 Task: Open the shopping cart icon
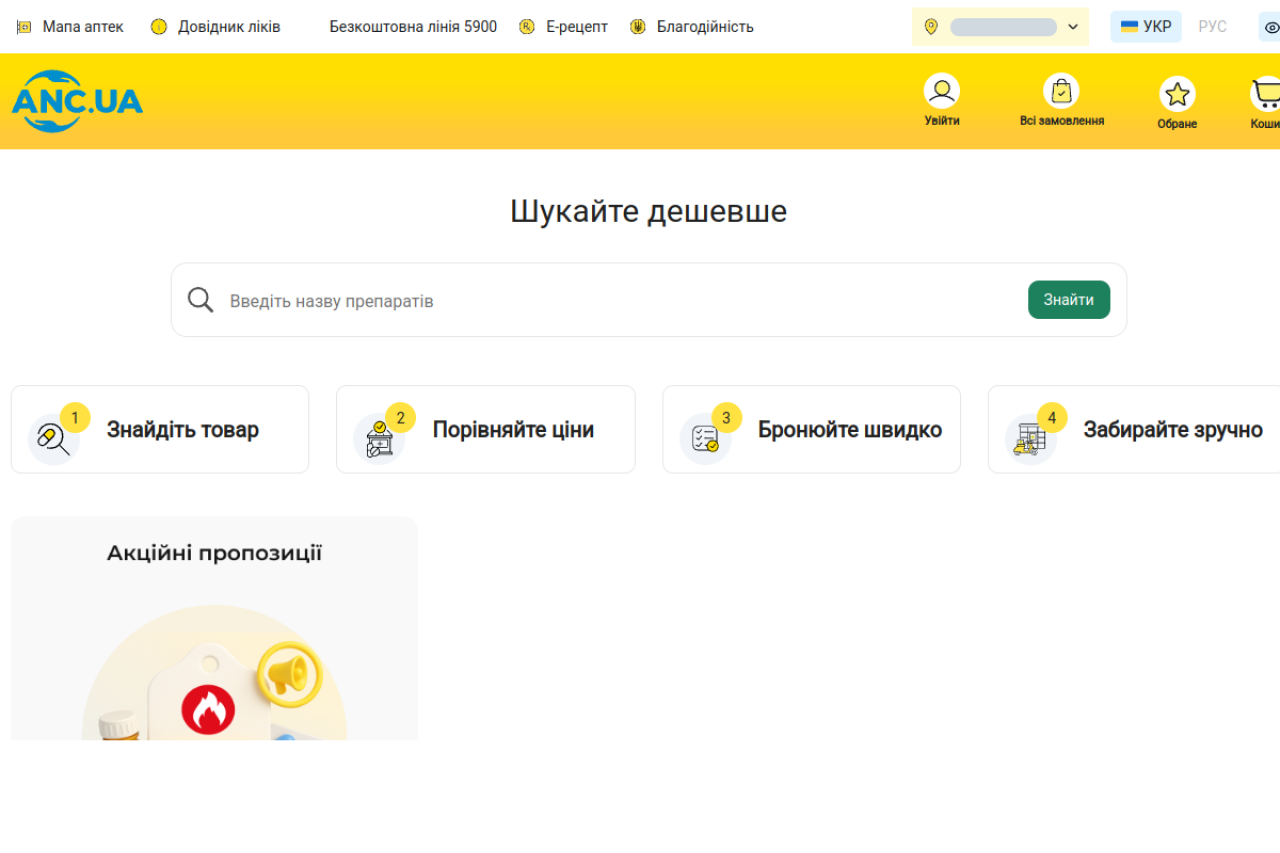pyautogui.click(x=1266, y=94)
